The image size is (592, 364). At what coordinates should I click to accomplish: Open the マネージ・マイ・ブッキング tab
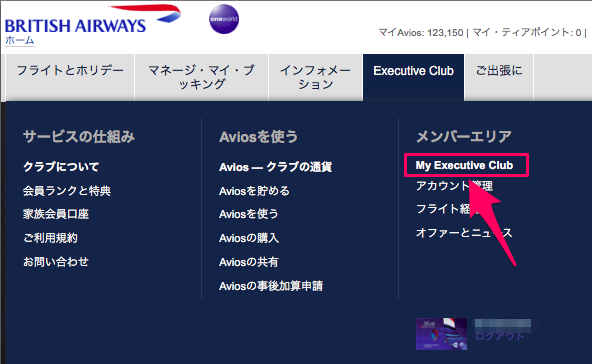[202, 77]
